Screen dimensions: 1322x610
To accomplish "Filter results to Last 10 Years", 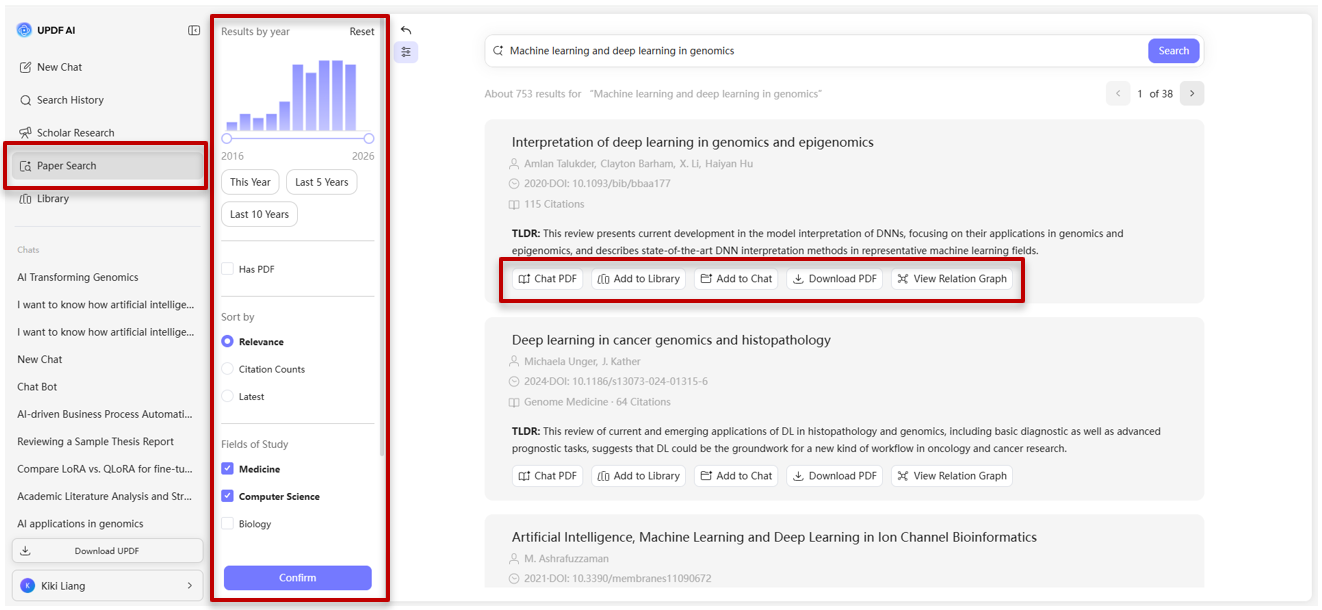I will pos(259,214).
